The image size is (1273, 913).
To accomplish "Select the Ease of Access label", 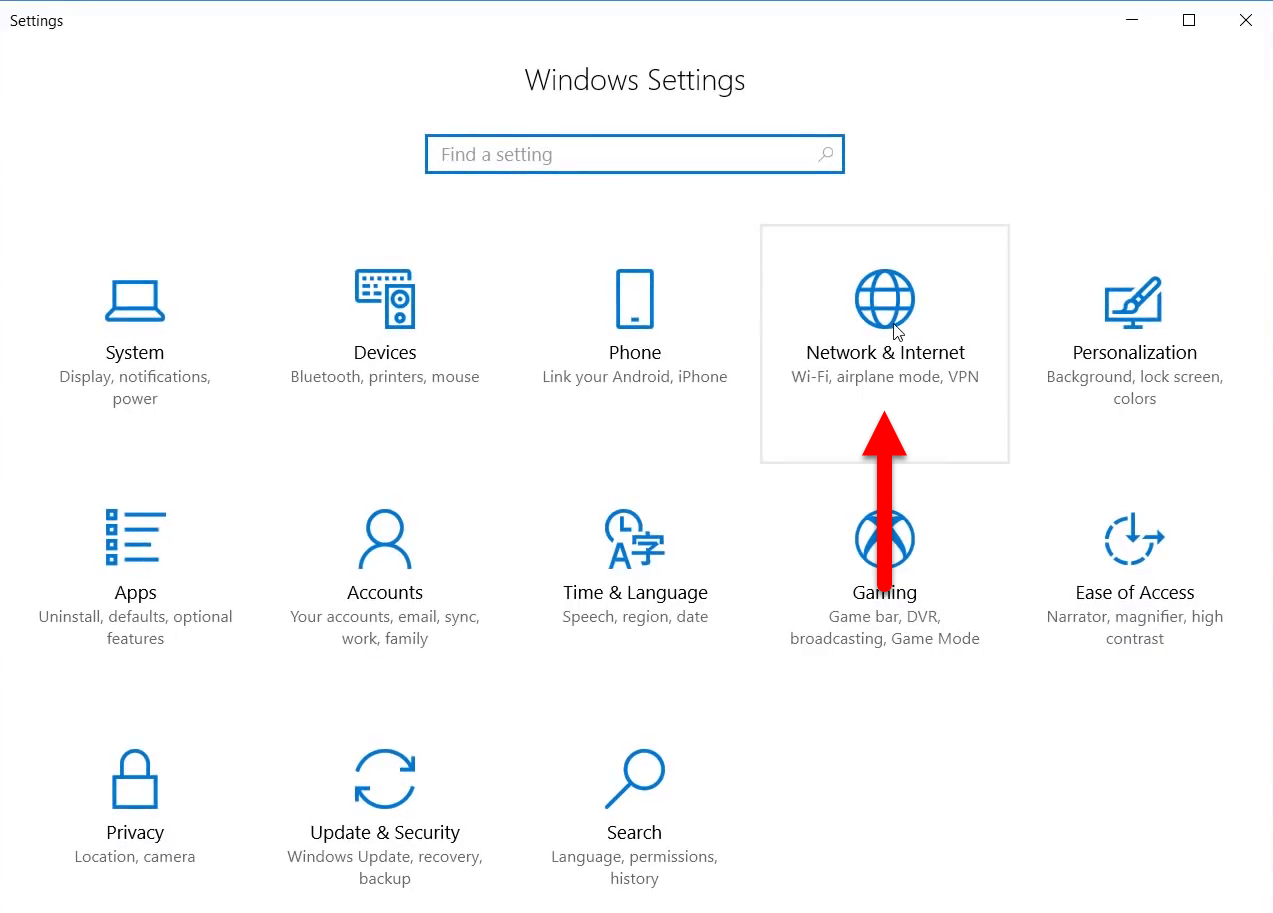I will click(1134, 592).
